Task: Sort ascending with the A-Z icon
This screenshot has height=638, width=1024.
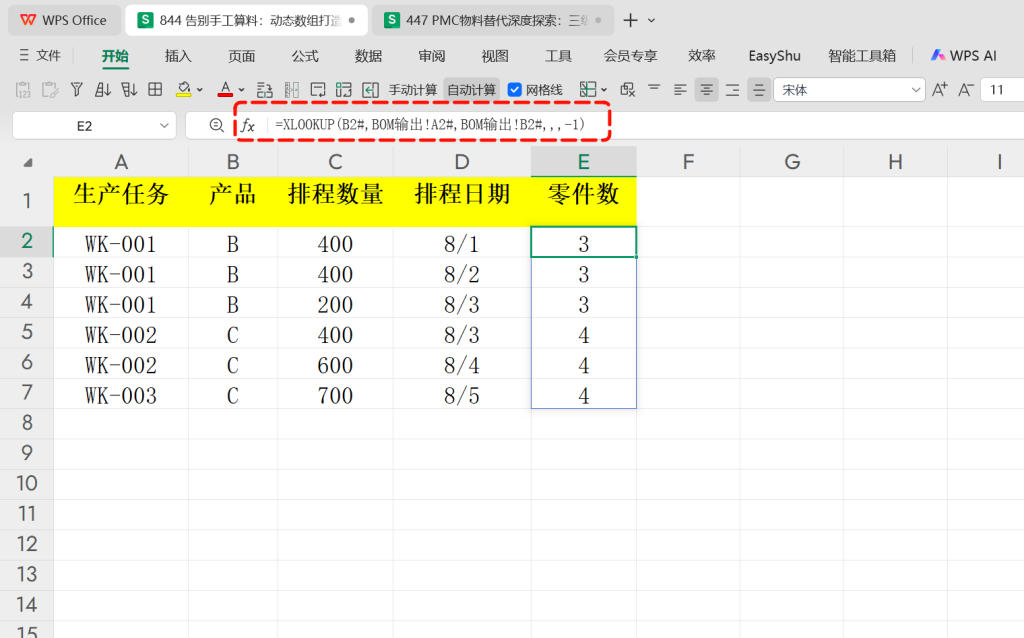Action: [x=103, y=89]
